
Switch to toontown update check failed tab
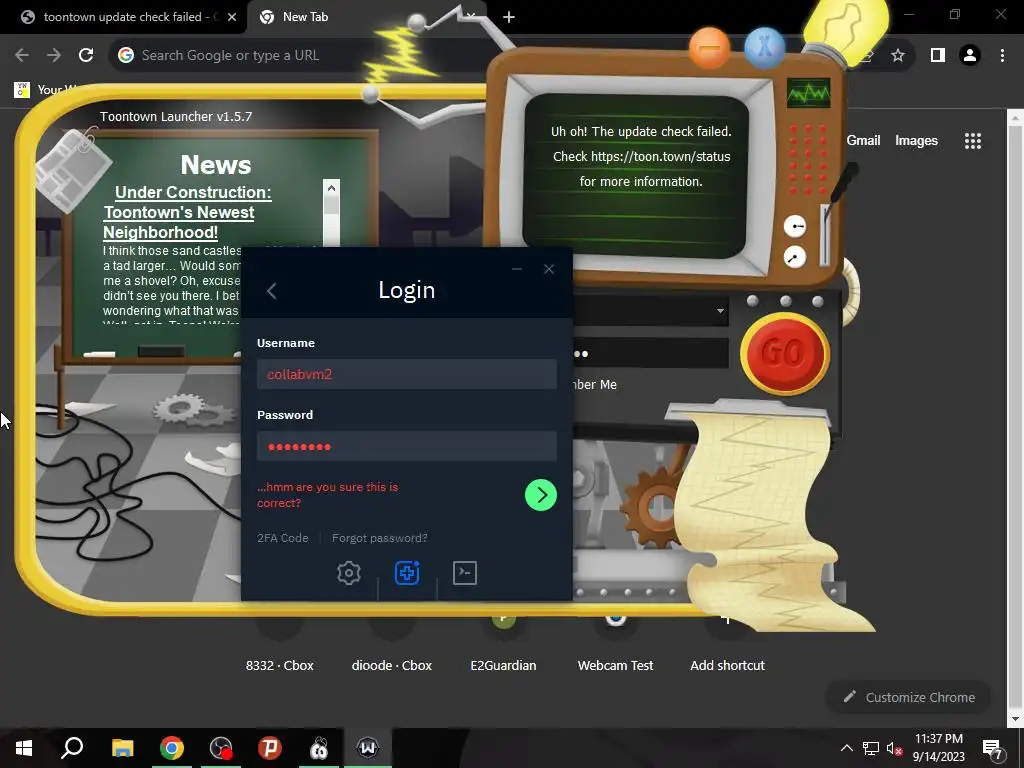click(122, 17)
